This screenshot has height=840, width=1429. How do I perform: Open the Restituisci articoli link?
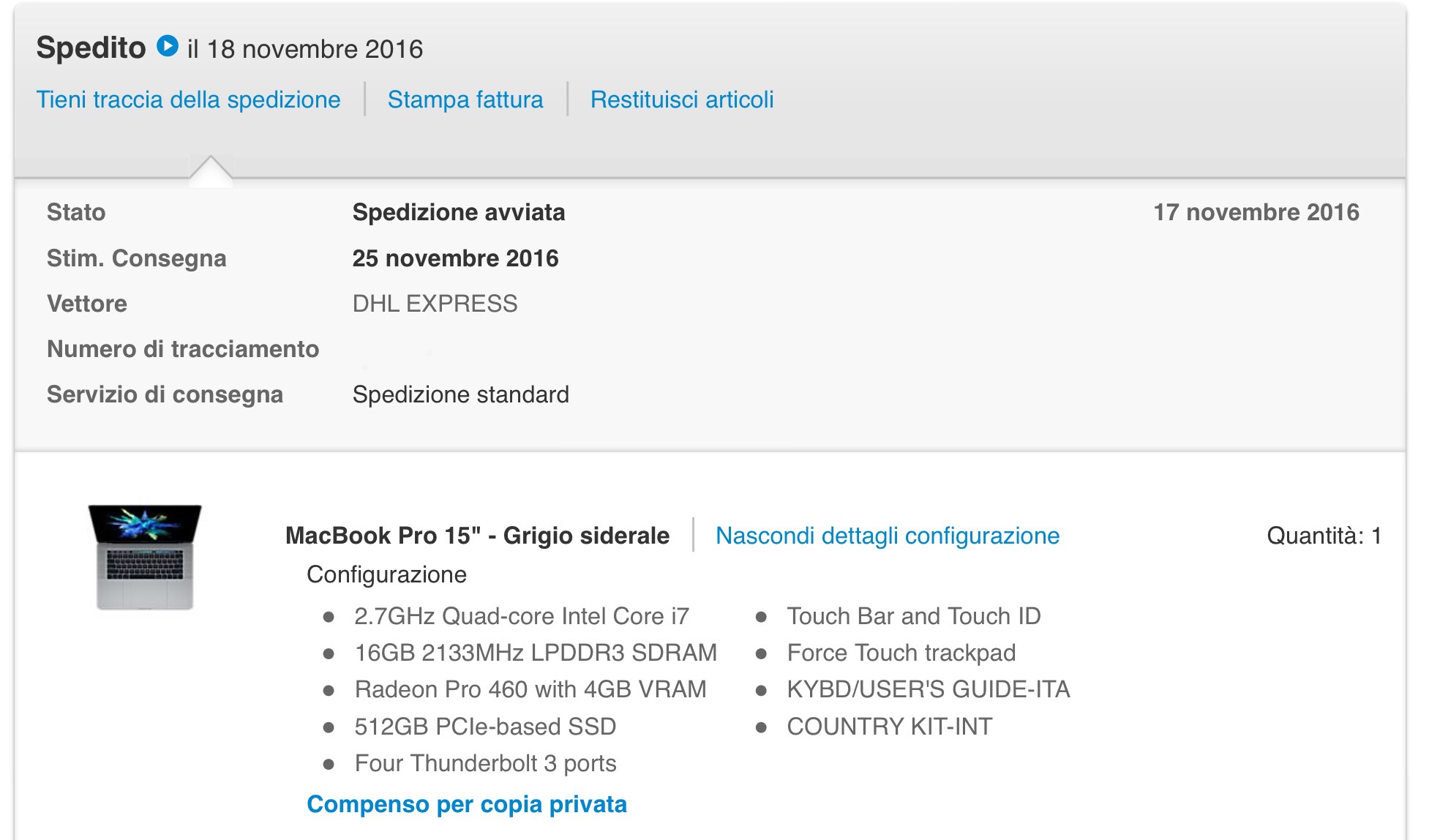point(682,100)
